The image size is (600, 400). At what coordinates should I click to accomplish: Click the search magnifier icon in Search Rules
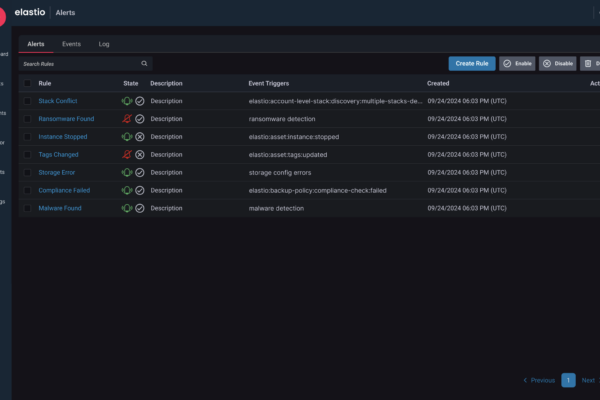[144, 63]
